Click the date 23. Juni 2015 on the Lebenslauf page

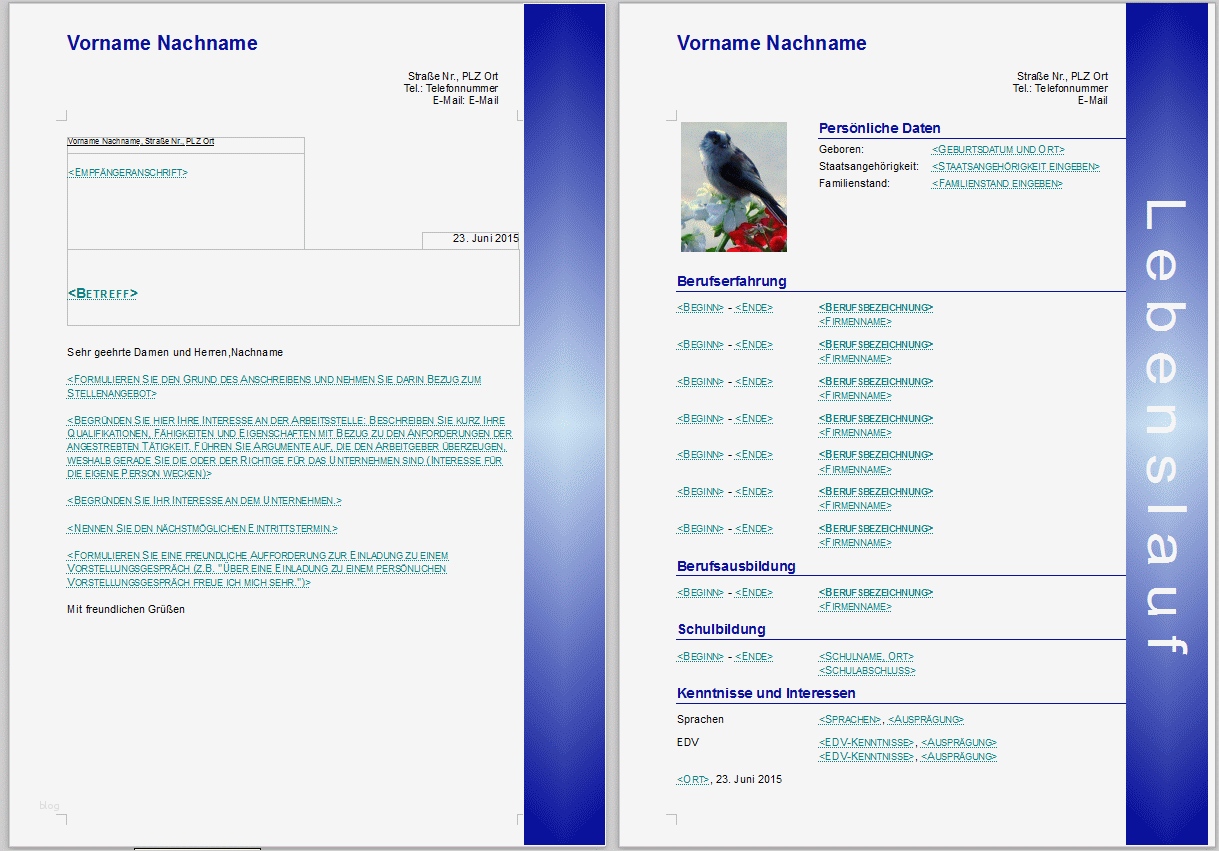[x=749, y=779]
